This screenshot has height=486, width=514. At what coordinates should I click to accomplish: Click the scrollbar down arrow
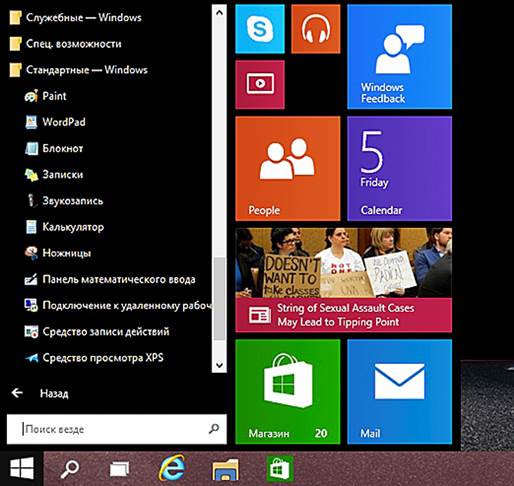tap(219, 365)
